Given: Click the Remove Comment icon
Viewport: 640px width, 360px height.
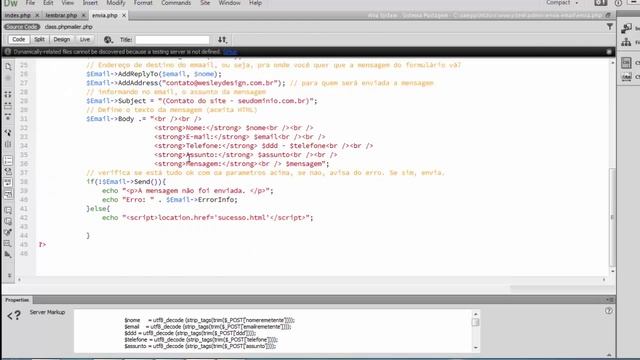Looking at the screenshot, I should [x=8, y=221].
